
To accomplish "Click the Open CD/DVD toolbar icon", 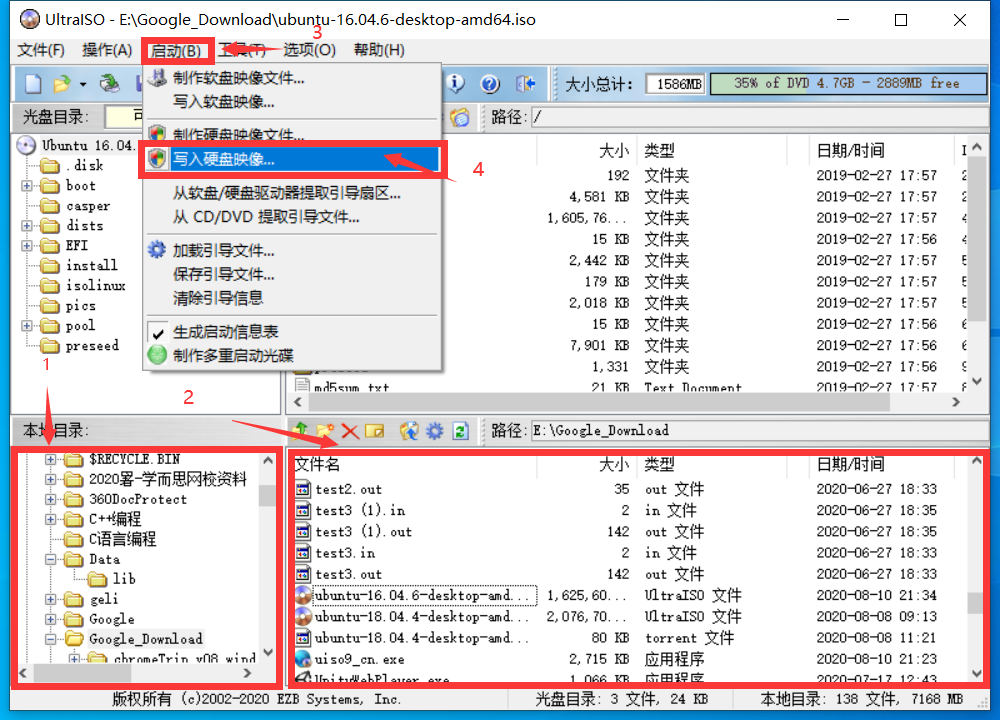I will pyautogui.click(x=110, y=84).
